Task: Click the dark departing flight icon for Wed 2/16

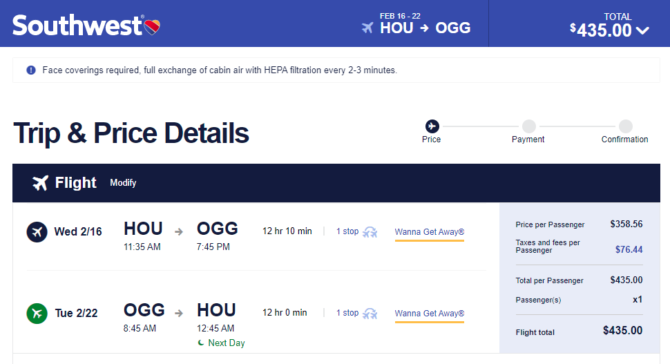Action: coord(37,232)
